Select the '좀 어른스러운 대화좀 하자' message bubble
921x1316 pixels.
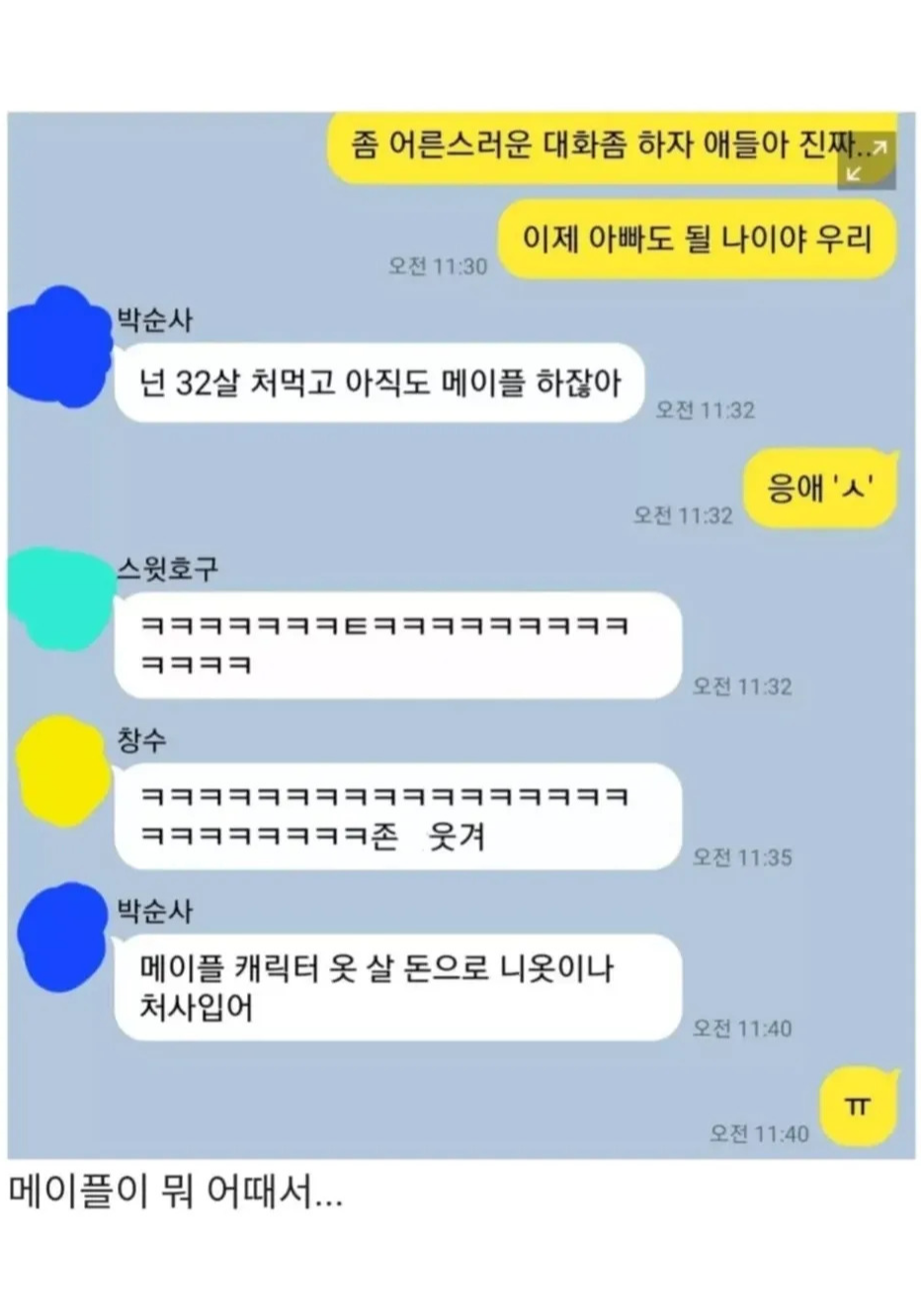(x=612, y=148)
